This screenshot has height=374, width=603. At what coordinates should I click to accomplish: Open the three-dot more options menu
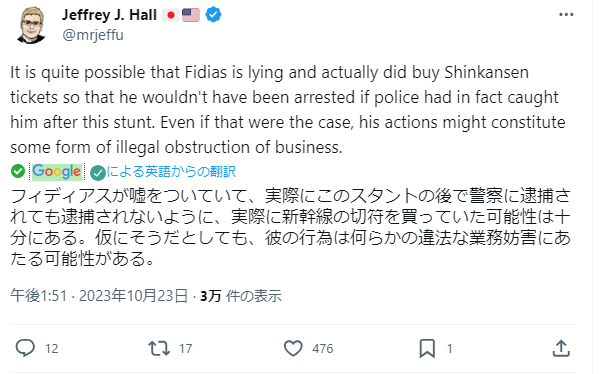(x=566, y=15)
